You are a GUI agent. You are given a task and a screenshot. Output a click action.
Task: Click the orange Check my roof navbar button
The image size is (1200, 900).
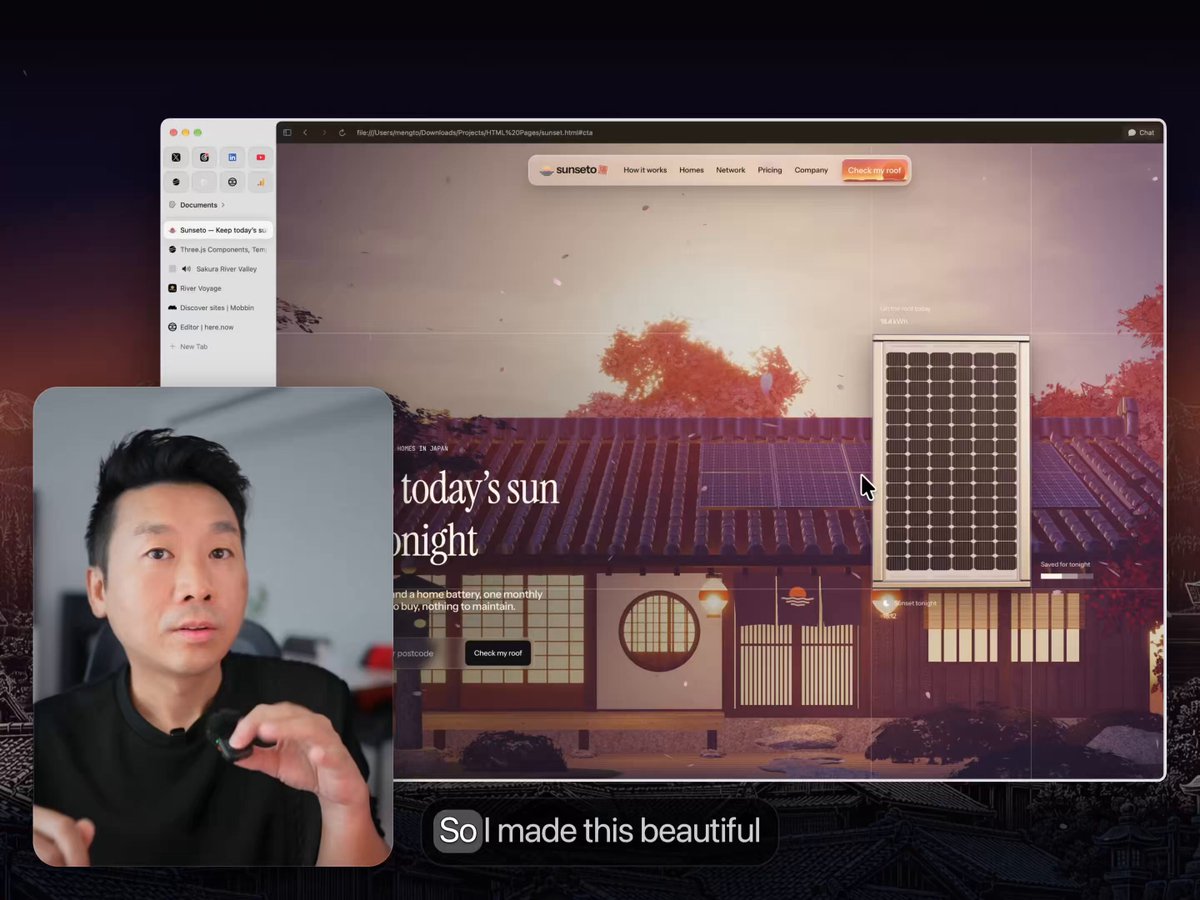pos(874,170)
